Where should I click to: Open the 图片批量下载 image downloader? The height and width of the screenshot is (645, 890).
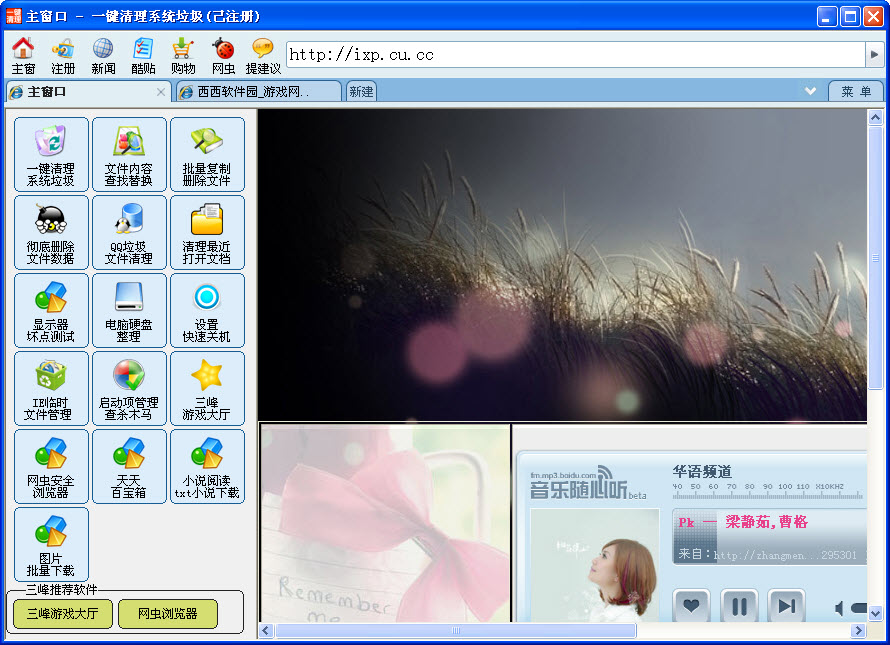pos(50,543)
